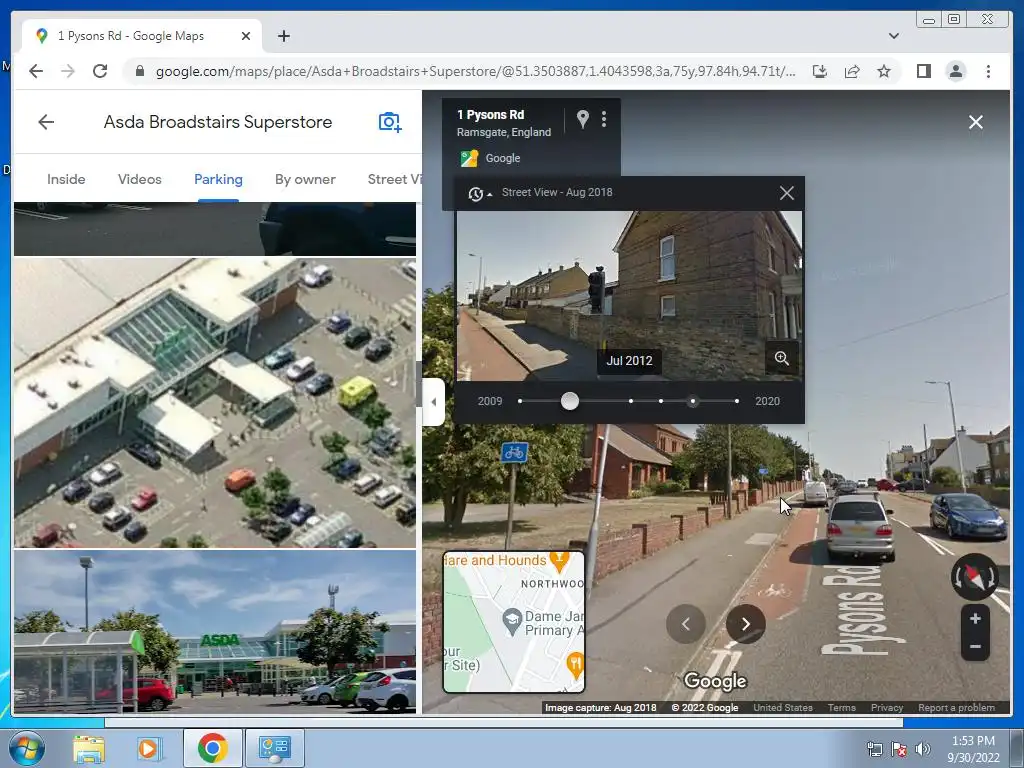
Task: Click the taskbar clock showing 1:53 PM
Action: pyautogui.click(x=973, y=748)
